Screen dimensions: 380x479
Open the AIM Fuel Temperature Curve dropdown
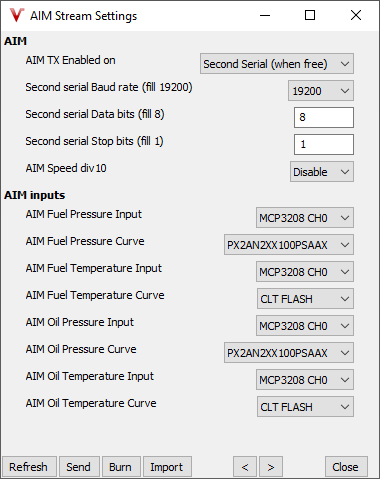click(305, 299)
